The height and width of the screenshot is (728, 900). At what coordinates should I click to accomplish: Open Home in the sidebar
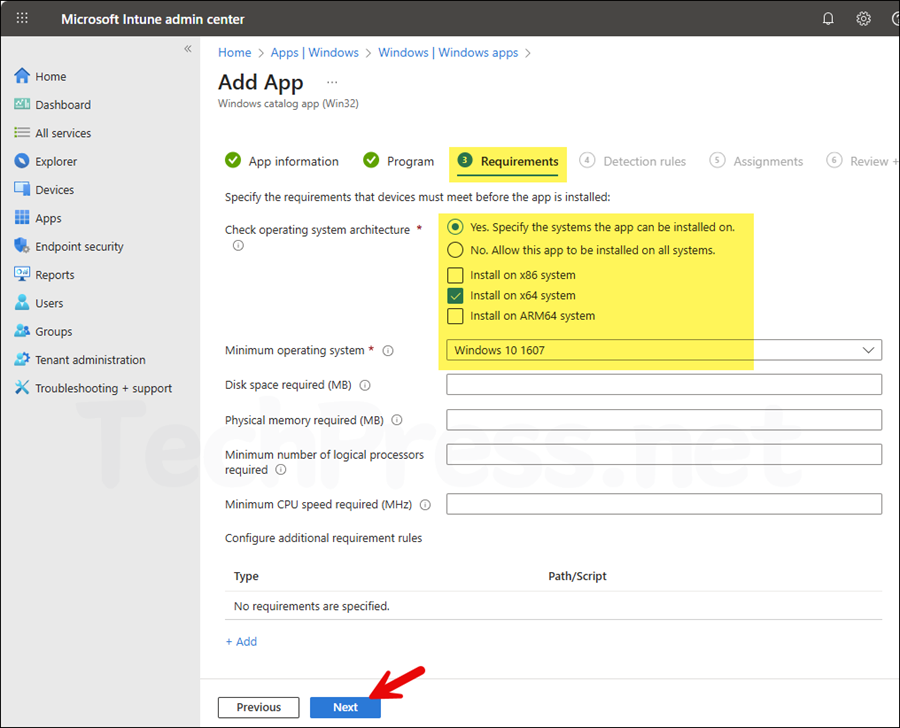coord(51,76)
